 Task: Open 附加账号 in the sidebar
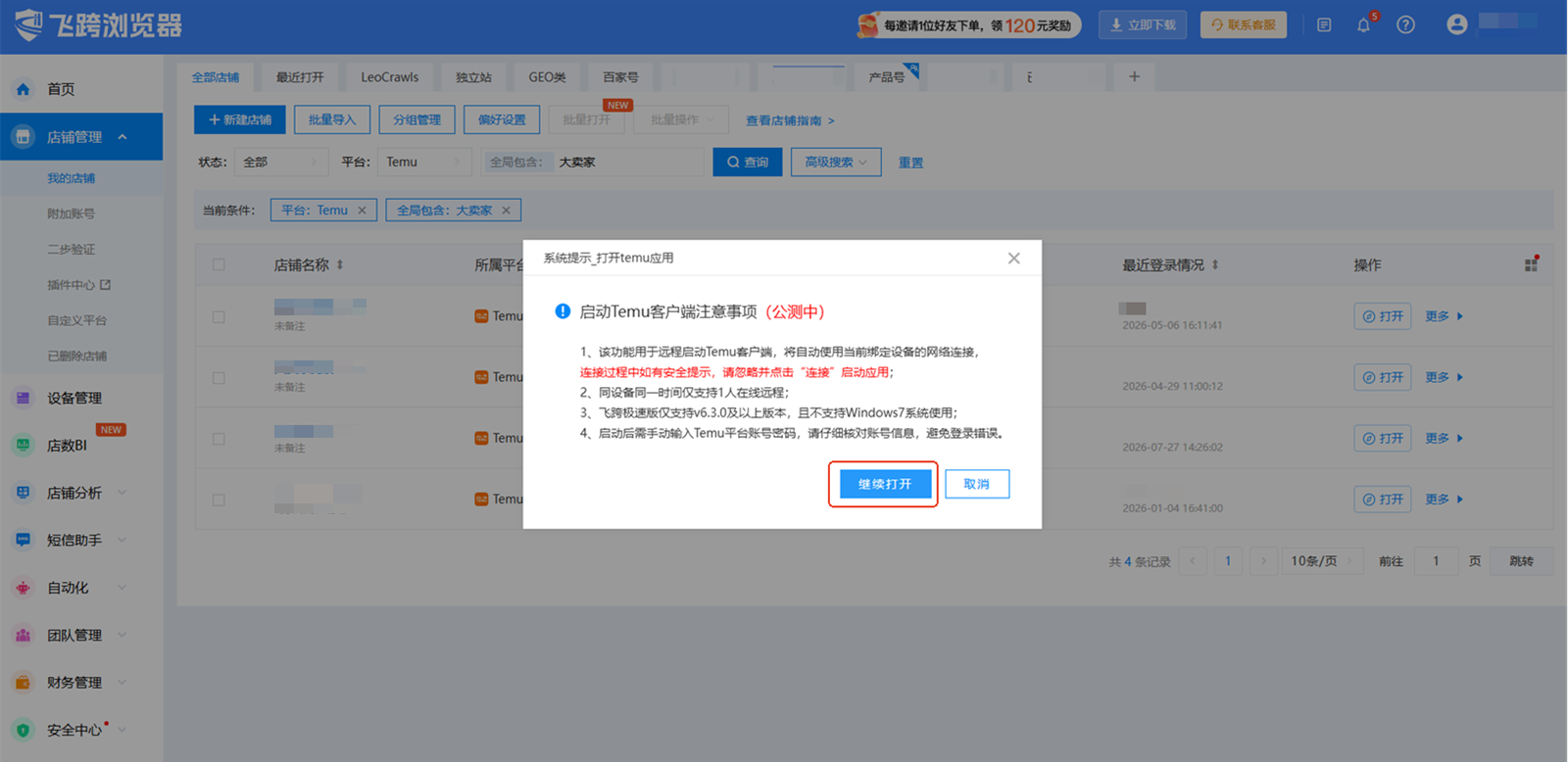click(x=72, y=214)
